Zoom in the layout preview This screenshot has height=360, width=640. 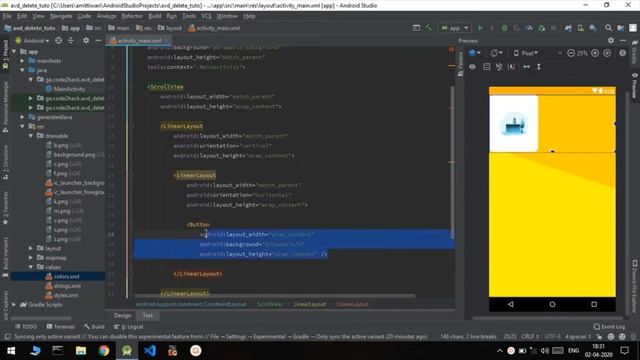pyautogui.click(x=595, y=53)
